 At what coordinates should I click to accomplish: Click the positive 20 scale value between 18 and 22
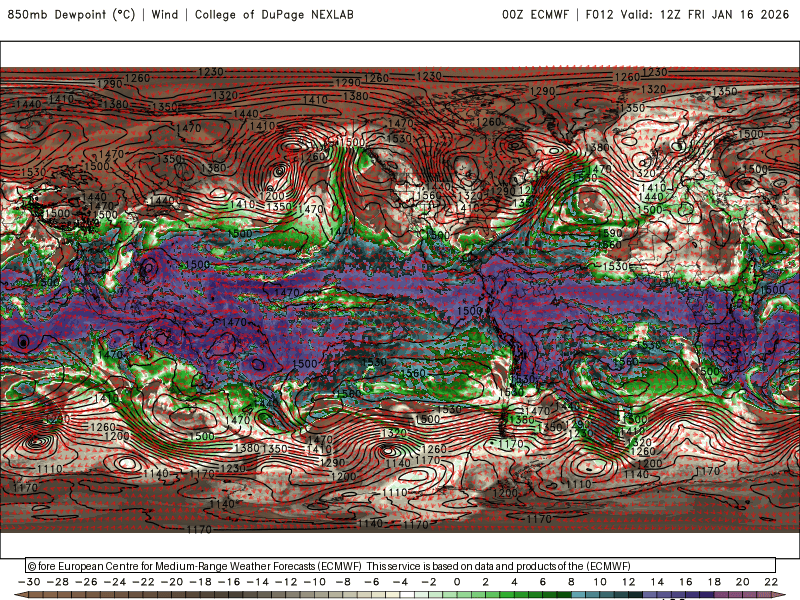tap(742, 582)
